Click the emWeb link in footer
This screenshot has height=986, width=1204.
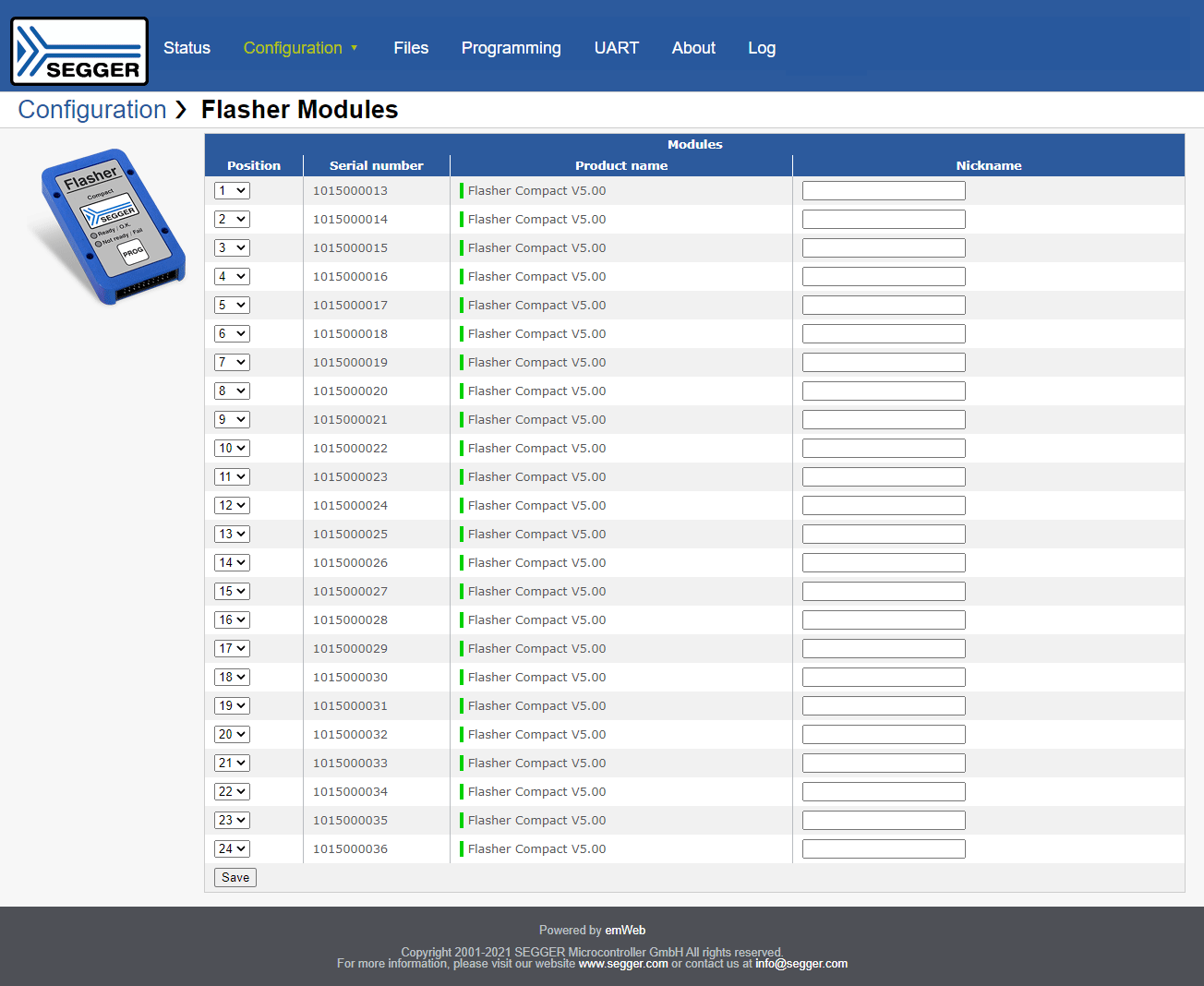[x=625, y=931]
